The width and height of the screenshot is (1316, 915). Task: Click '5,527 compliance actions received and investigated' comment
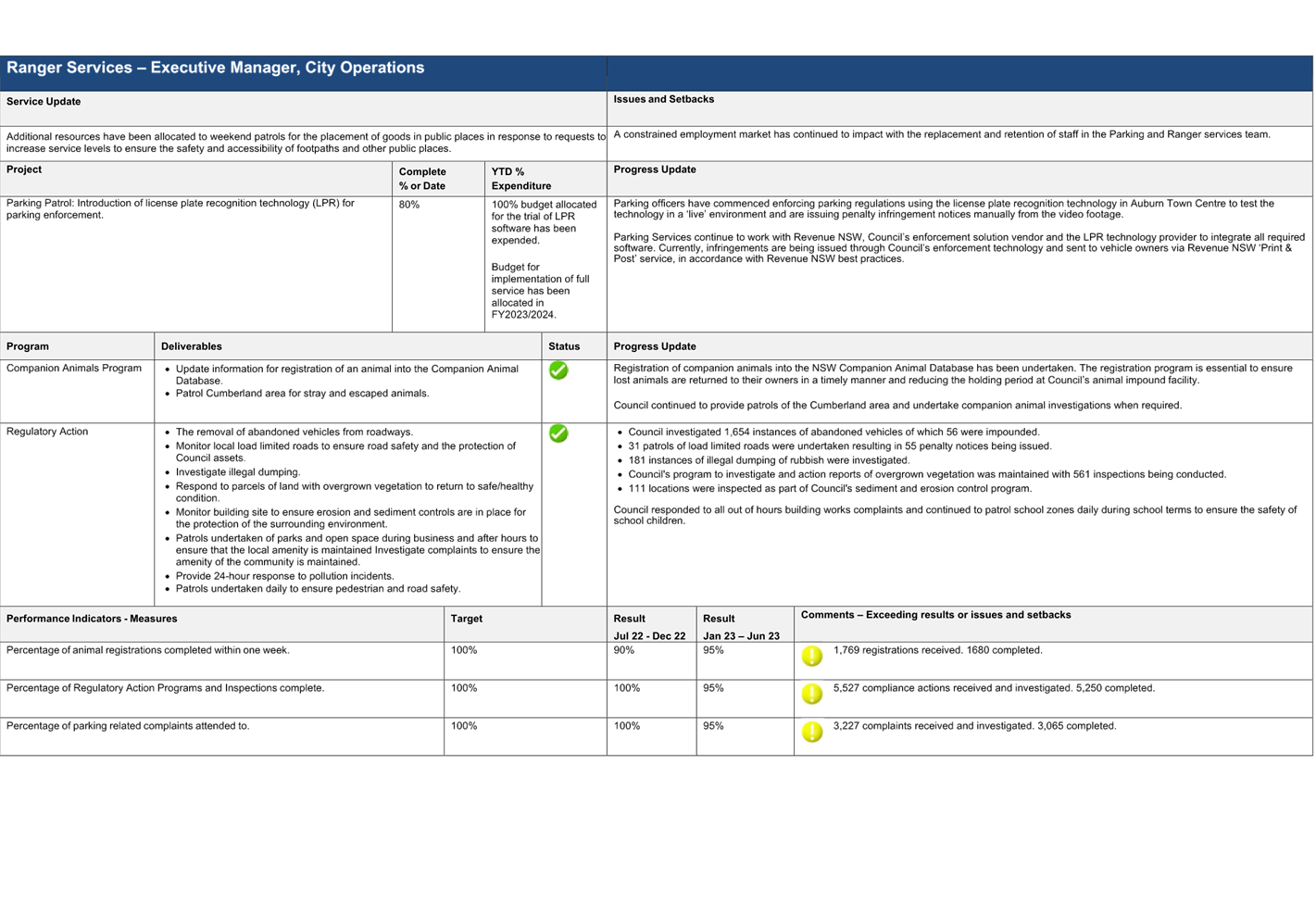tap(994, 688)
